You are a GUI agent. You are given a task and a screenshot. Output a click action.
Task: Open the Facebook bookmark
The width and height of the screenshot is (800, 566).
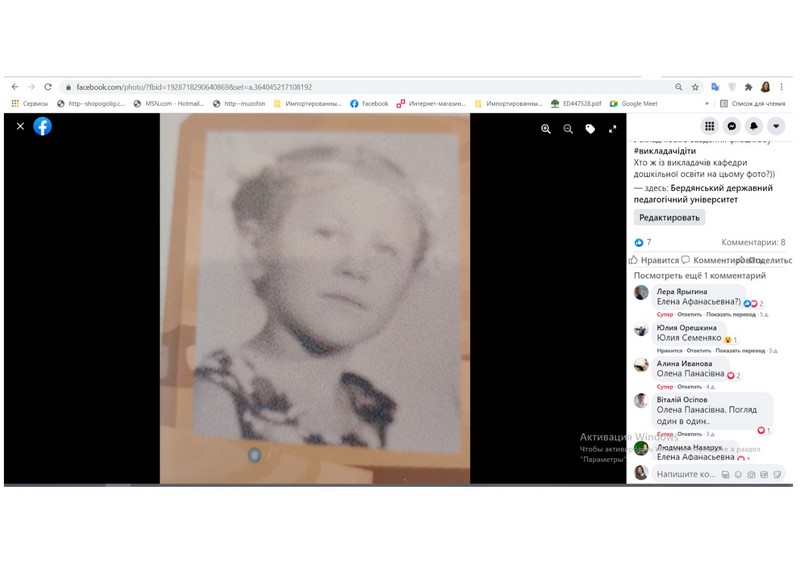369,104
